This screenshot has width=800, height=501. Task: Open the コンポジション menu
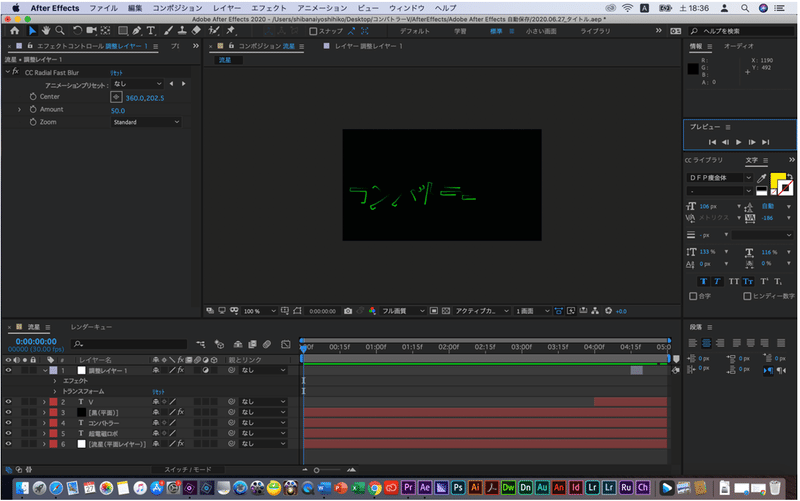coord(177,8)
